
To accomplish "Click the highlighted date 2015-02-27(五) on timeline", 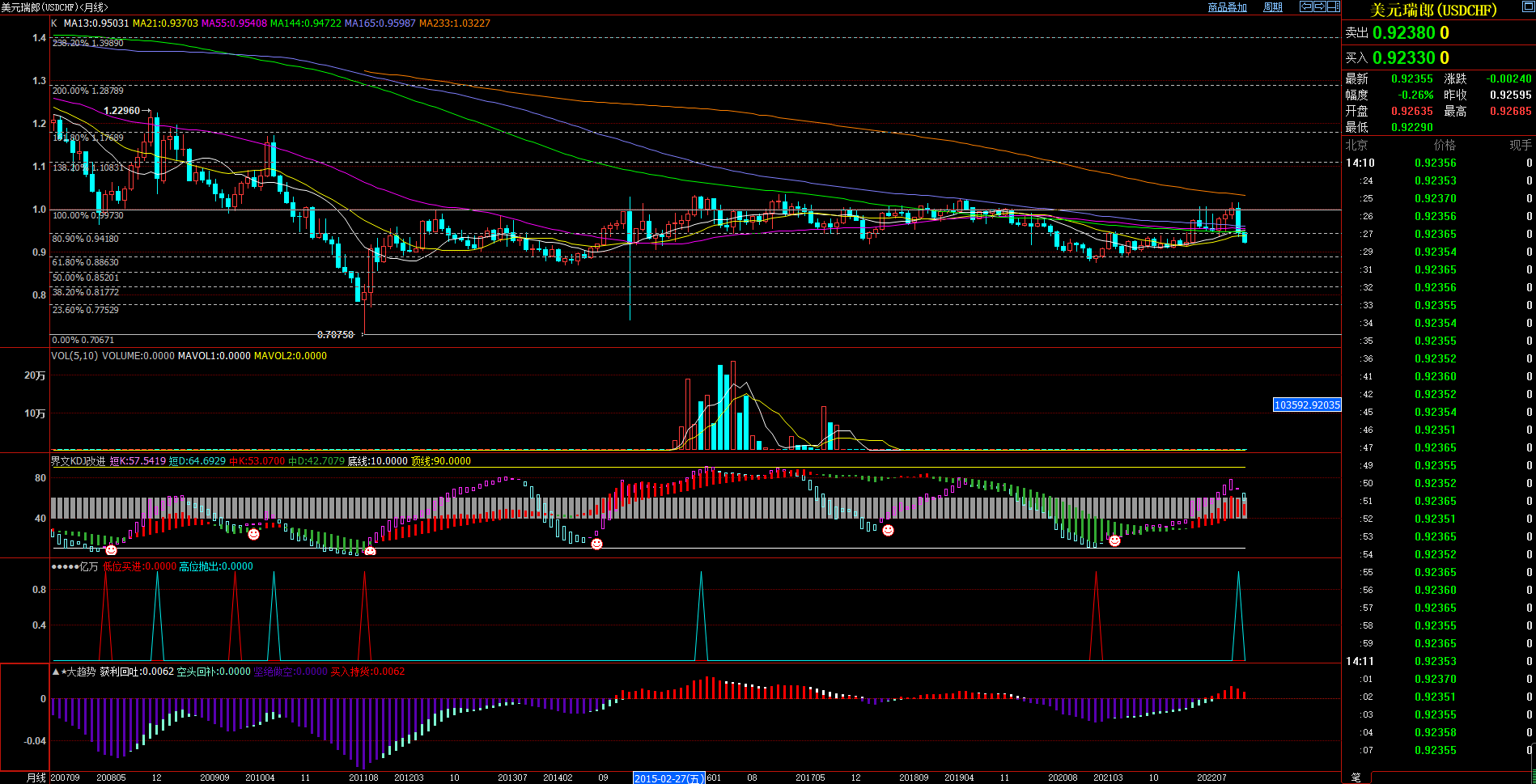I will coord(669,778).
